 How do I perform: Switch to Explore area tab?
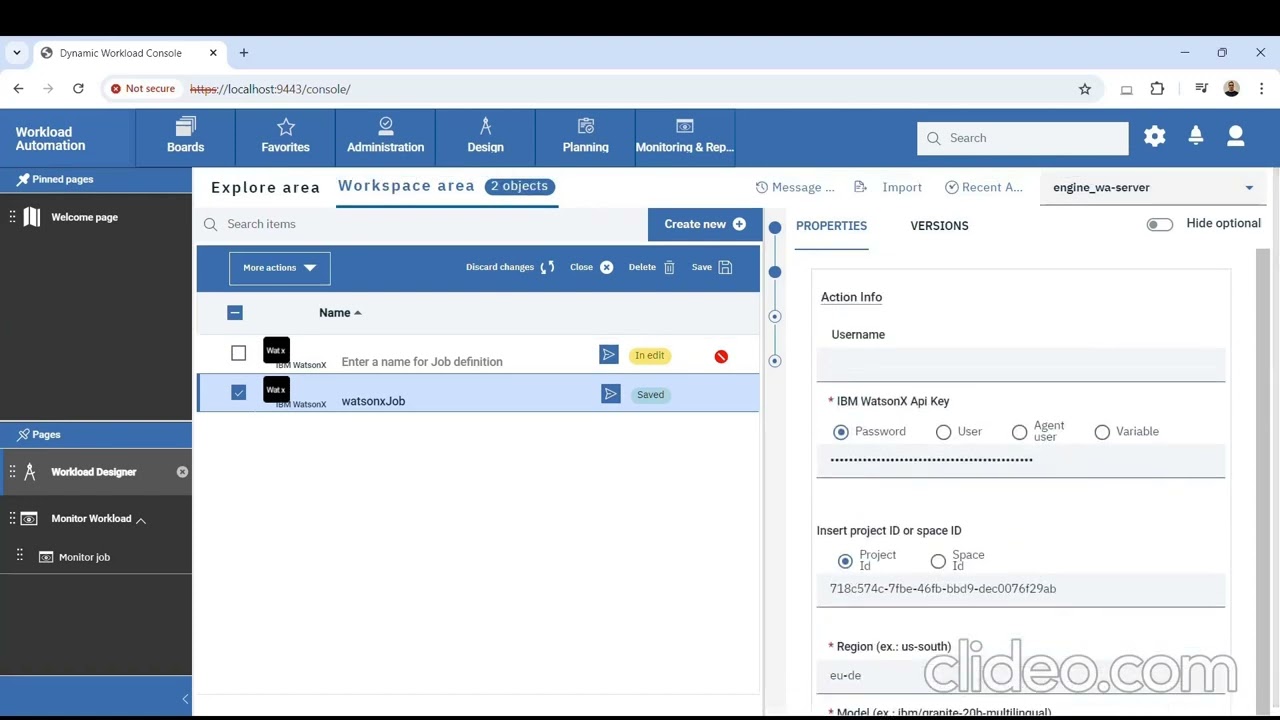265,187
